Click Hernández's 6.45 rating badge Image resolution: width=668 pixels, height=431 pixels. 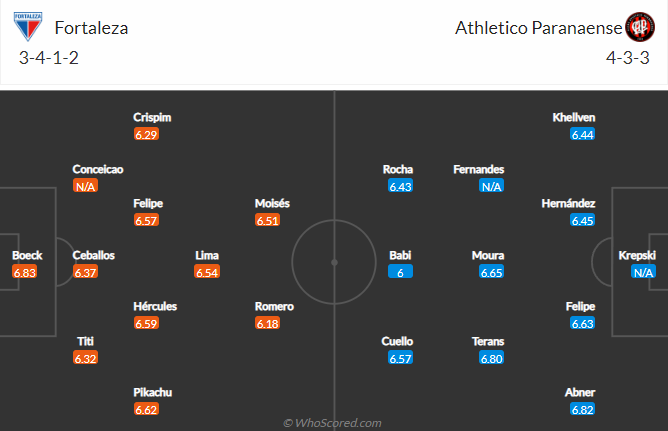click(x=582, y=221)
